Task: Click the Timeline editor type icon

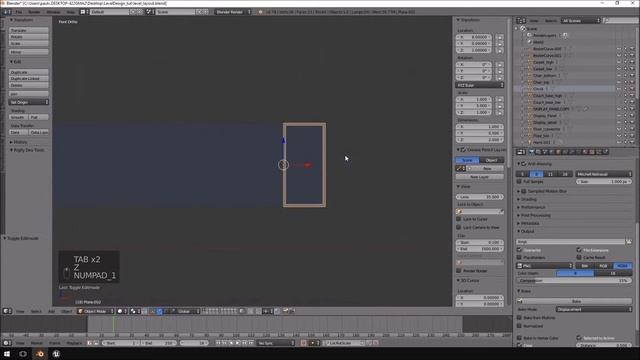Action: point(7,343)
